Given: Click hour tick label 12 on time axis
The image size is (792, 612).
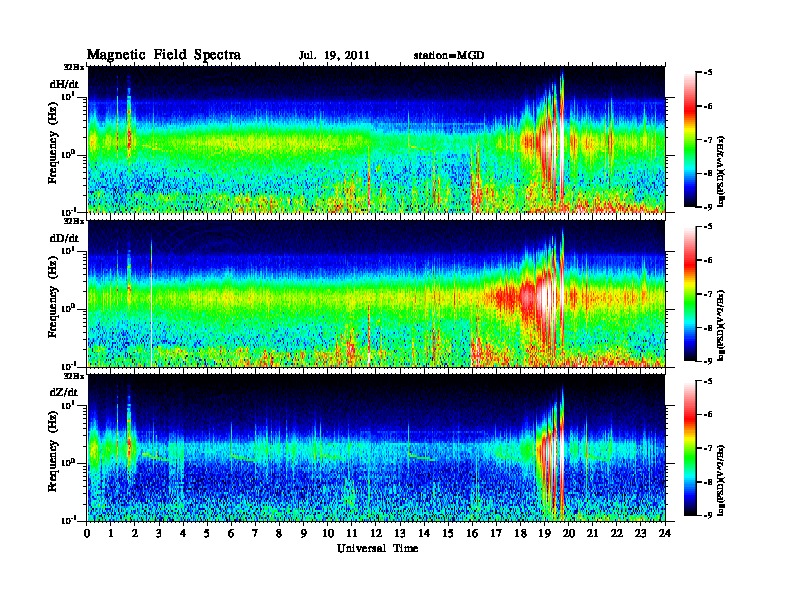Looking at the screenshot, I should pyautogui.click(x=376, y=533).
